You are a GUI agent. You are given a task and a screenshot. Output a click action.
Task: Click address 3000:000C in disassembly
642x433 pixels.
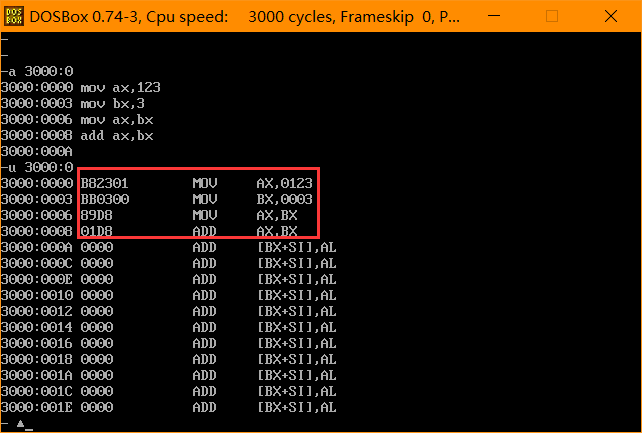tap(37, 263)
